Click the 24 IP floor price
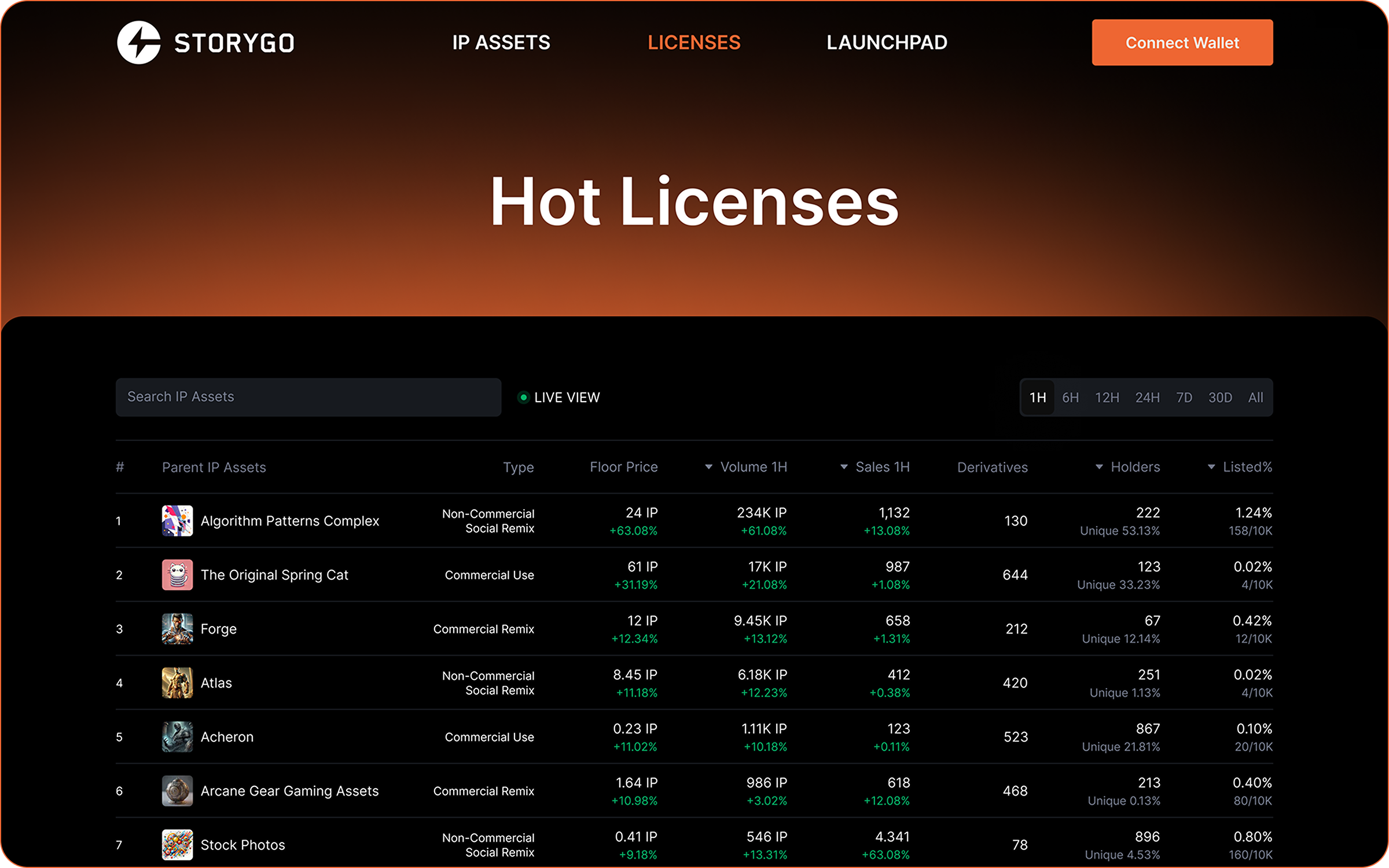This screenshot has width=1389, height=868. (641, 513)
